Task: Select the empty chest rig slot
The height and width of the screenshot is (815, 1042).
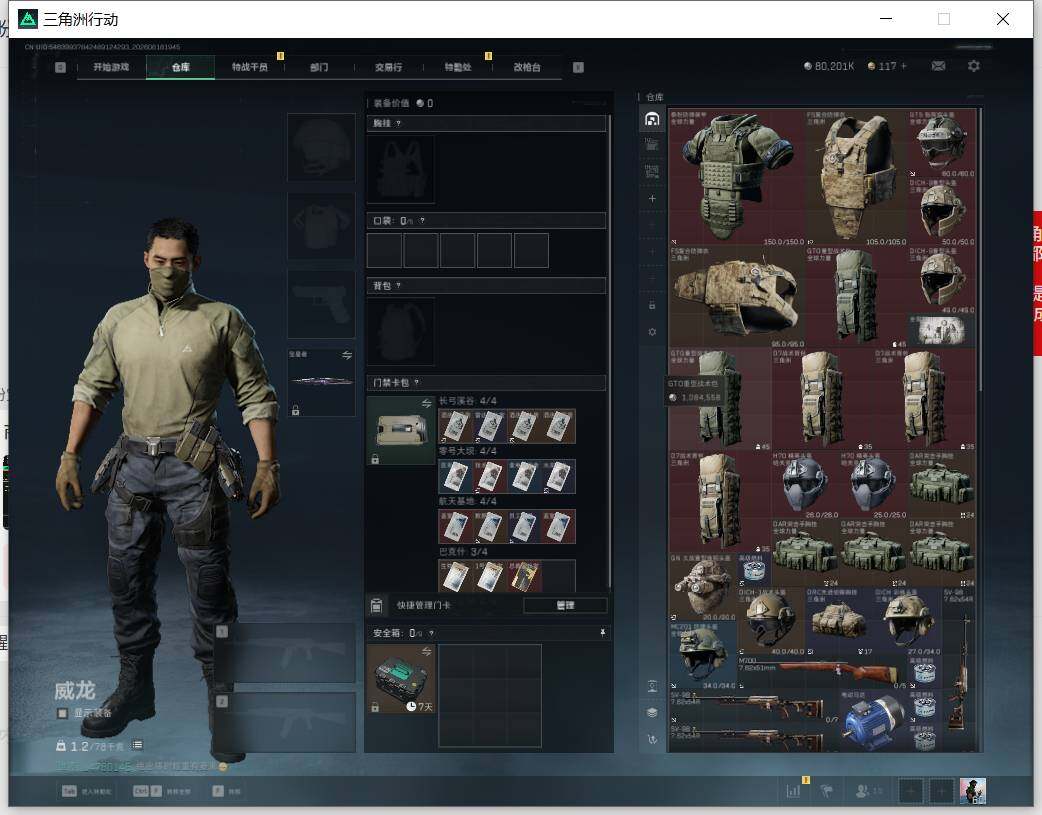Action: coord(401,170)
